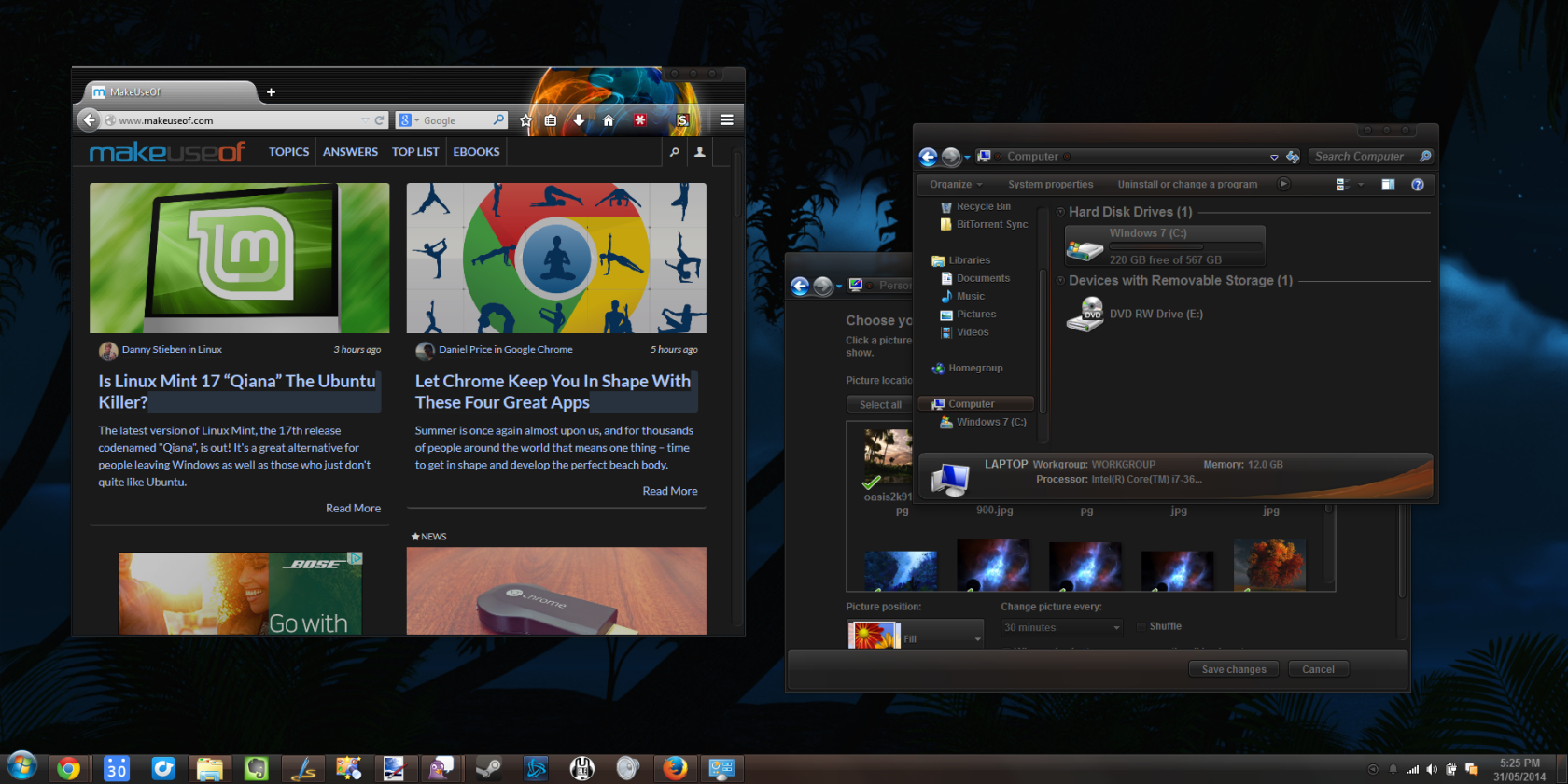Image resolution: width=1568 pixels, height=784 pixels.
Task: Go to Firefox home page icon
Action: (608, 120)
